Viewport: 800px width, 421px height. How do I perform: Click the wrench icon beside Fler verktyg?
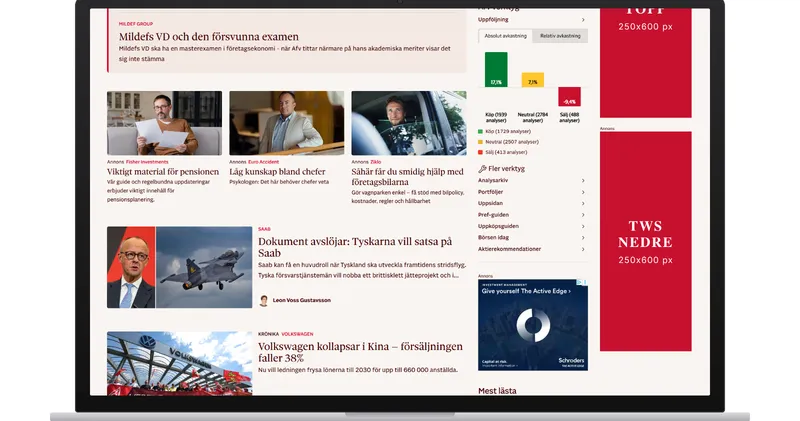[x=482, y=169]
